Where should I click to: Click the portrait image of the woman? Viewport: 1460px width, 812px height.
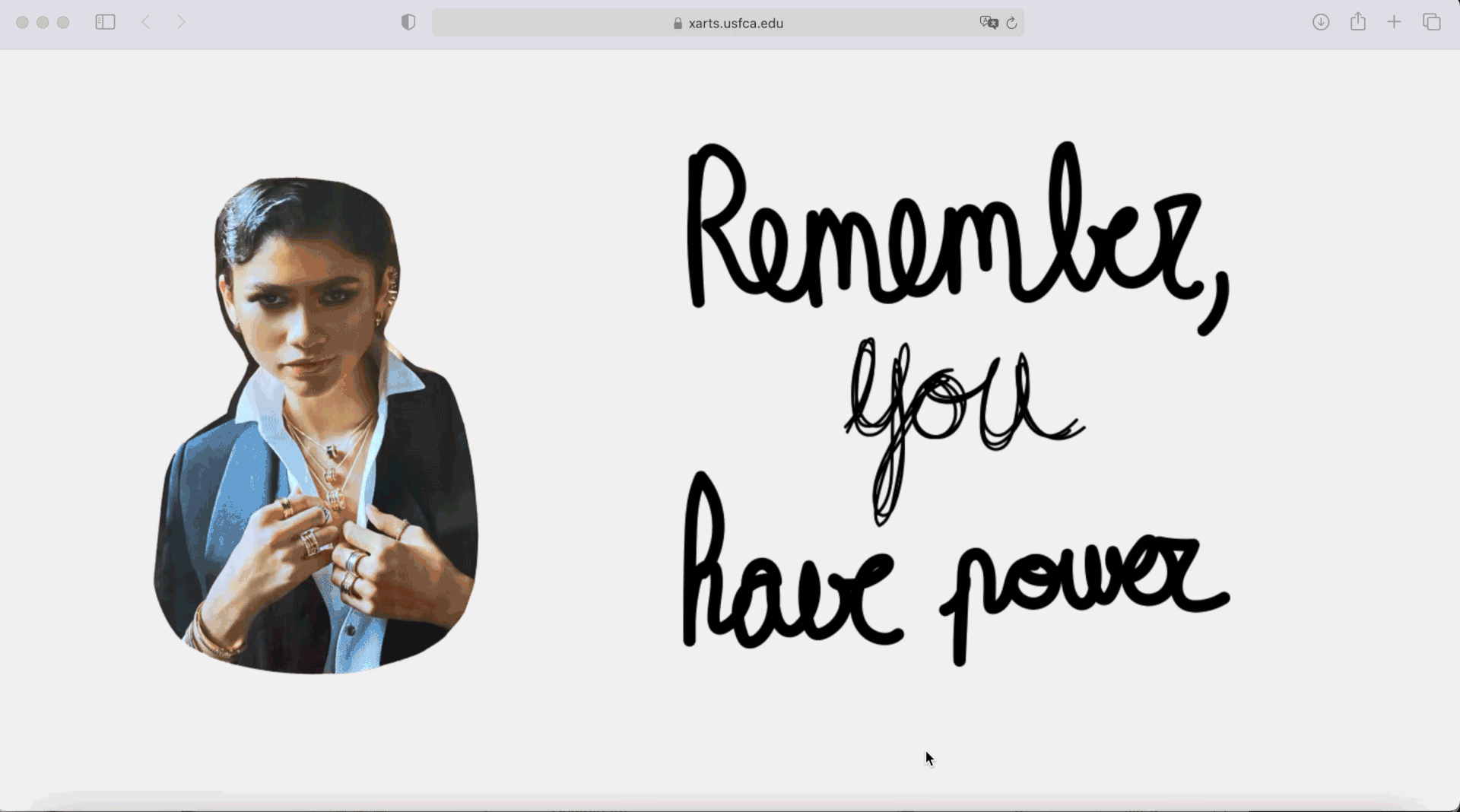tap(316, 426)
